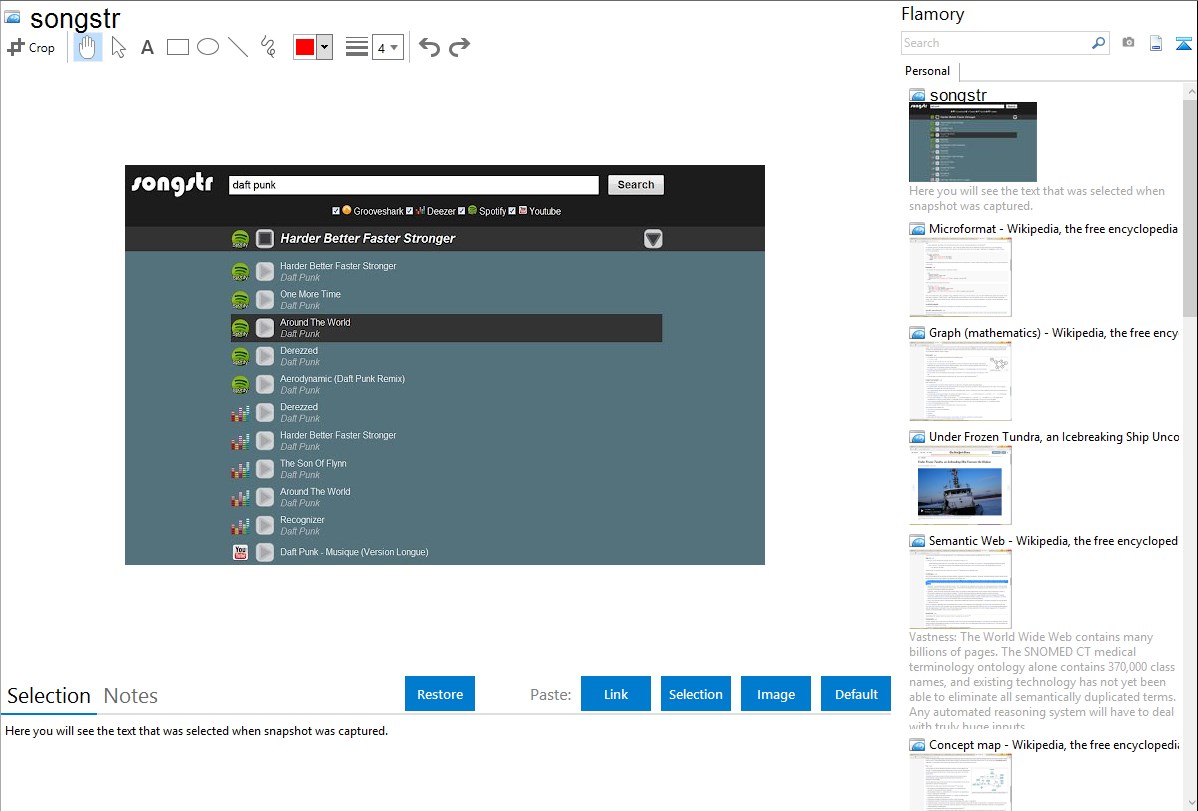Click the camera capture icon
The height and width of the screenshot is (811, 1198).
1128,43
